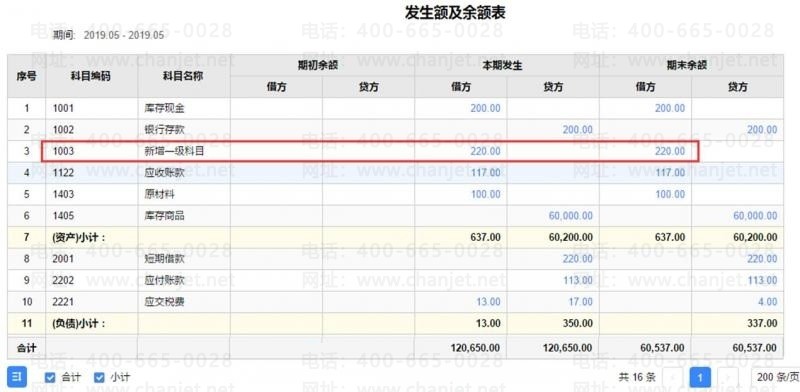Click 应交税费 debit amount 13.00

click(488, 302)
